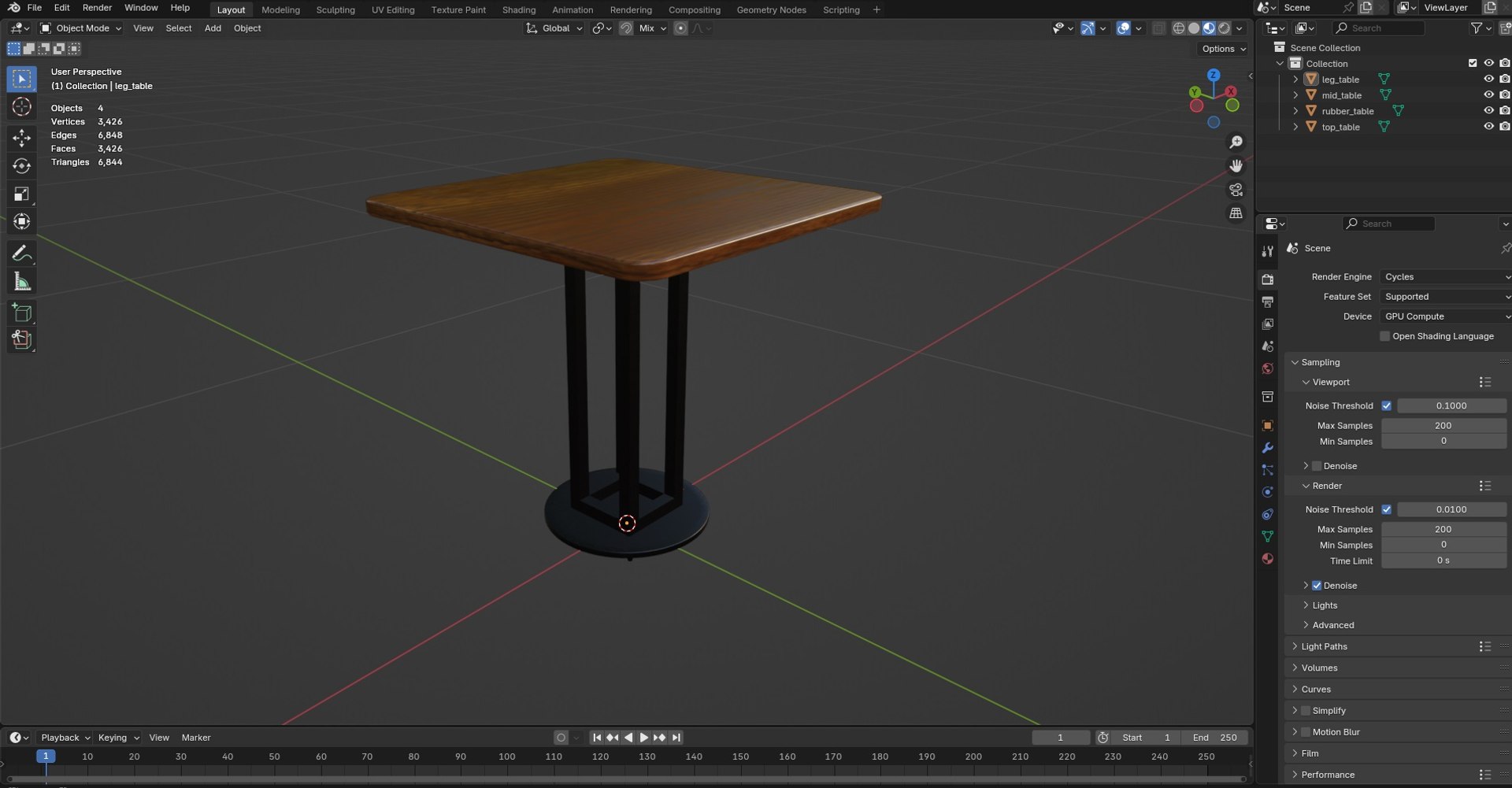The height and width of the screenshot is (788, 1512).
Task: Open the World properties tab icon
Action: click(1267, 369)
